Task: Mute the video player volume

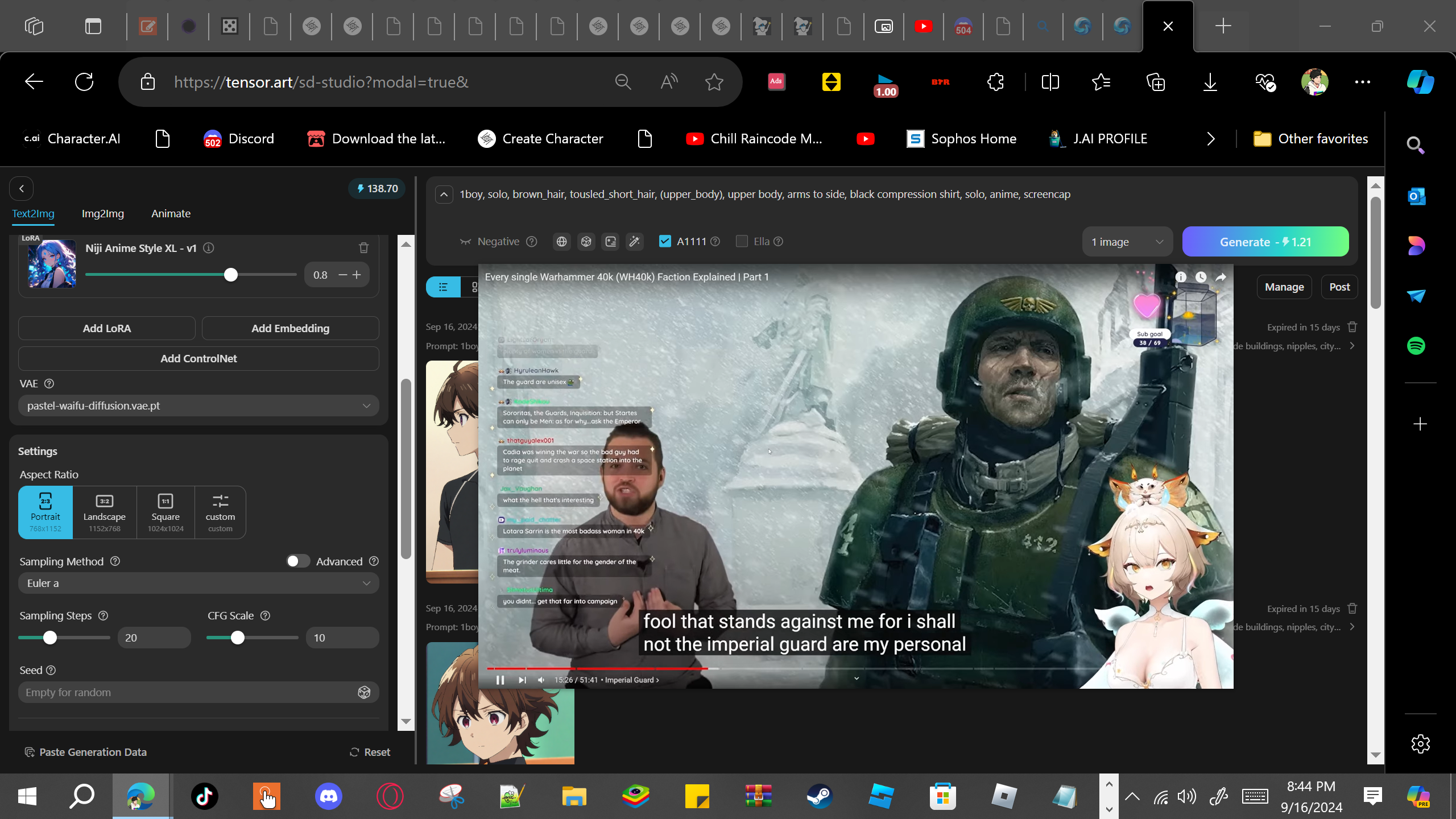Action: (x=541, y=680)
